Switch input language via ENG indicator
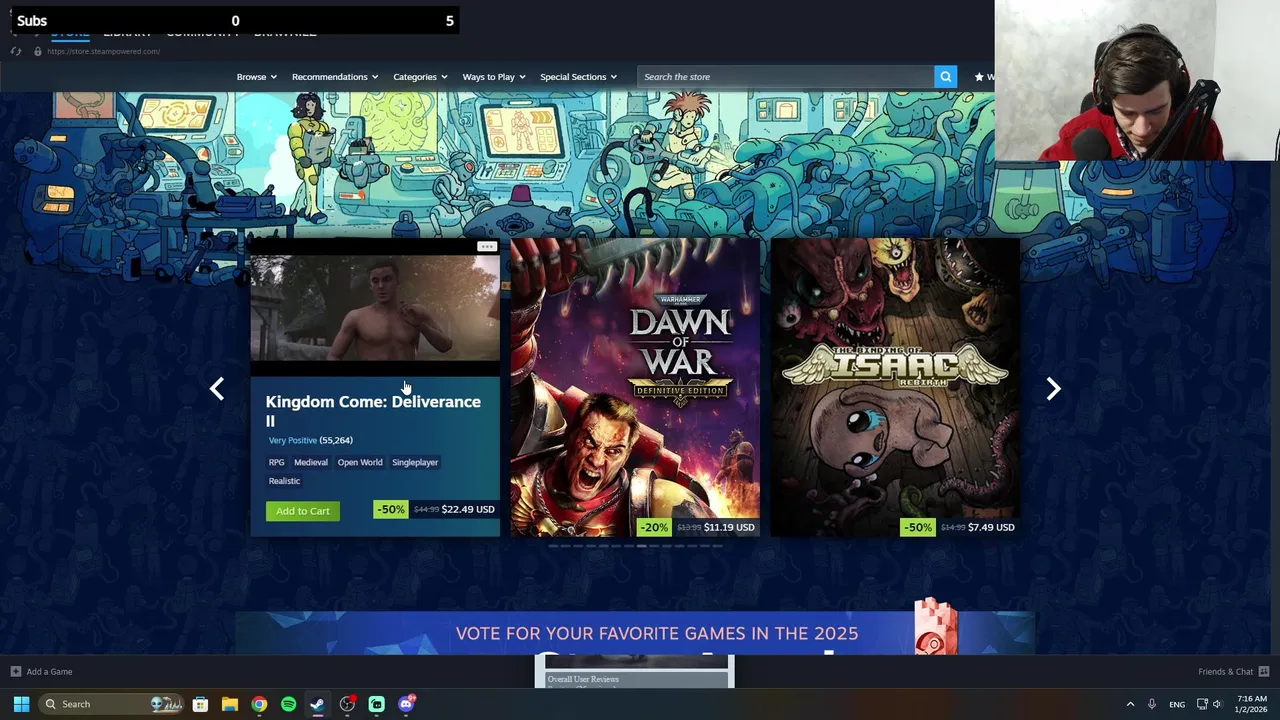 pos(1177,704)
